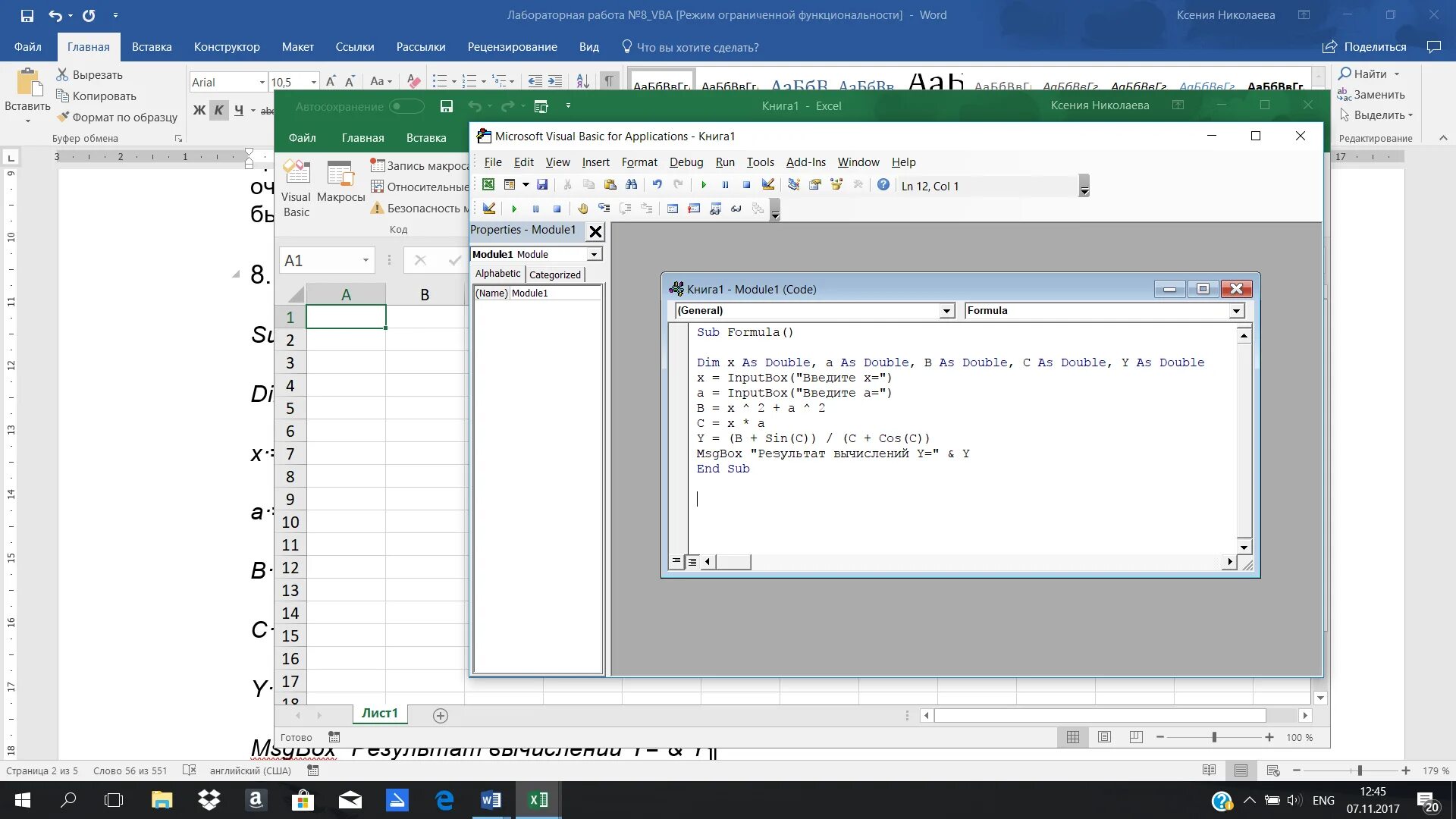Open the Object Browser icon
The image size is (1456, 819).
[836, 185]
